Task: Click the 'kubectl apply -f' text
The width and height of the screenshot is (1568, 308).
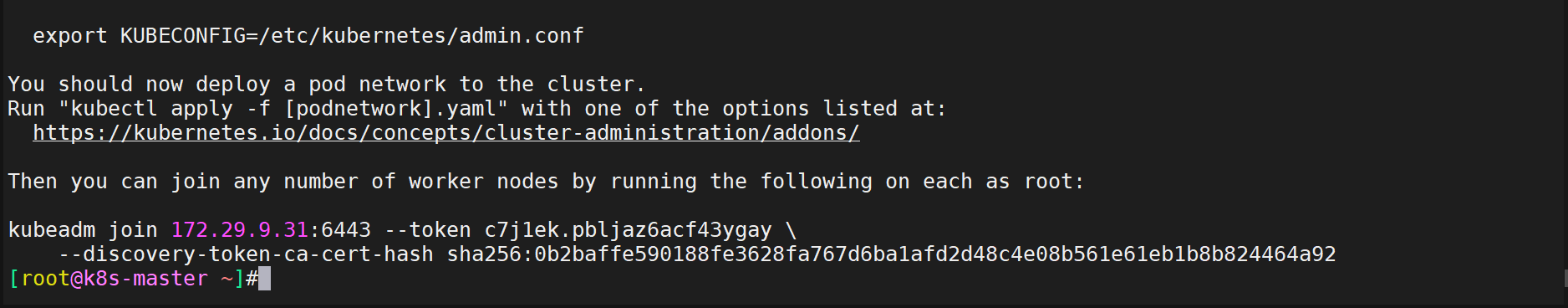Action: pyautogui.click(x=171, y=109)
